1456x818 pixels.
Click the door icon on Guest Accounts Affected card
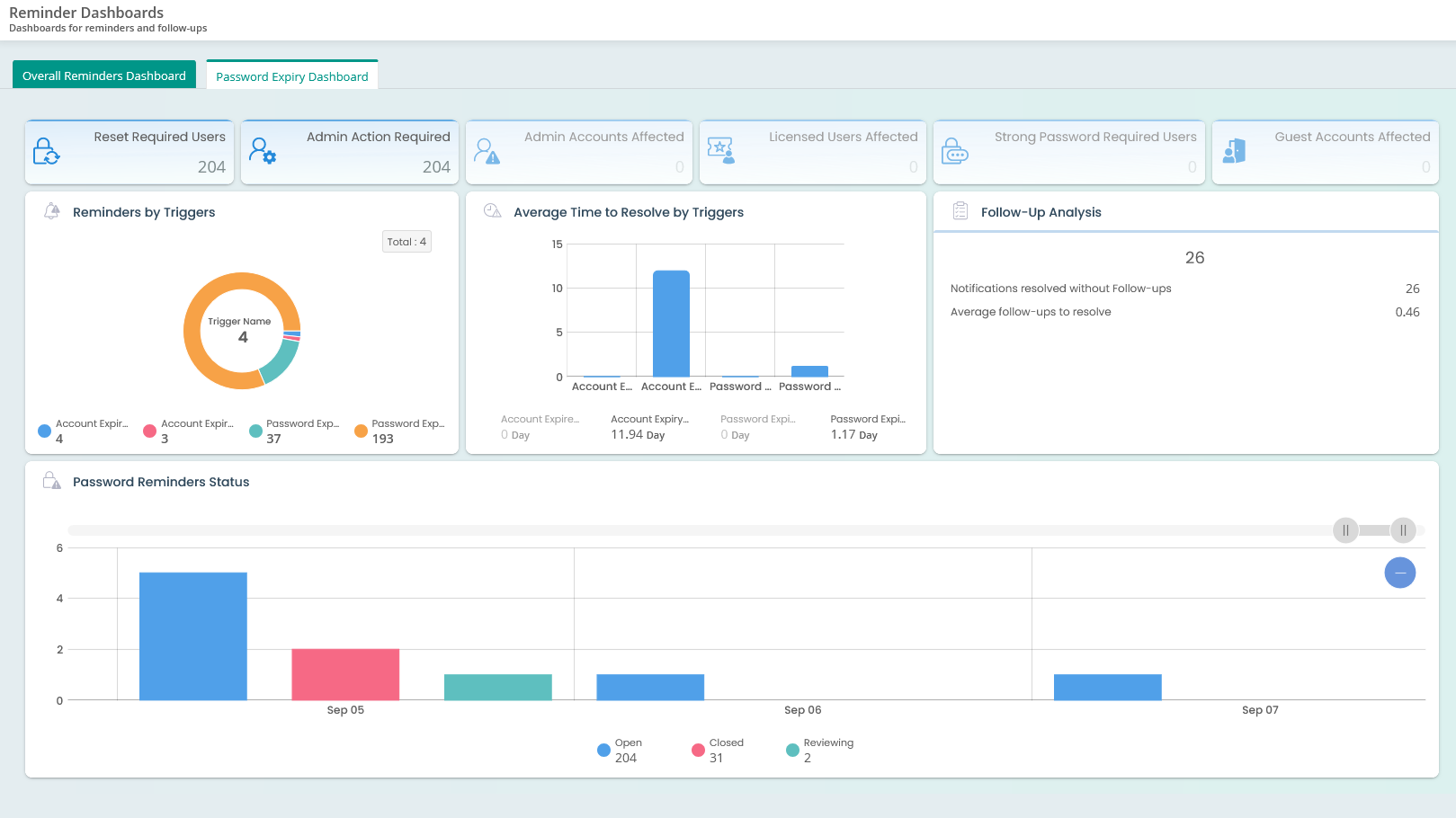pyautogui.click(x=1234, y=151)
